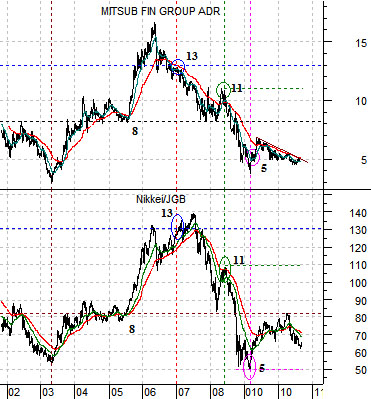The width and height of the screenshot is (371, 399).
Task: Click the 100 value on Nikkei/JGB axis
Action: coord(357,283)
